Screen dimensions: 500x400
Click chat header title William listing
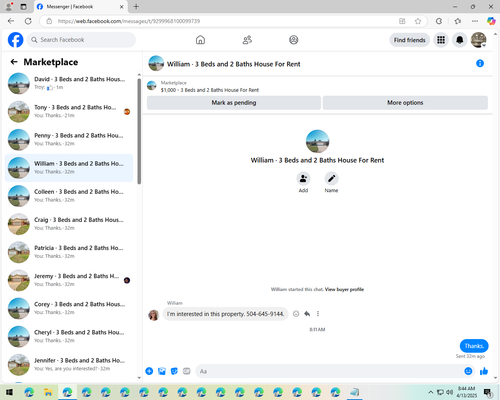[233, 64]
